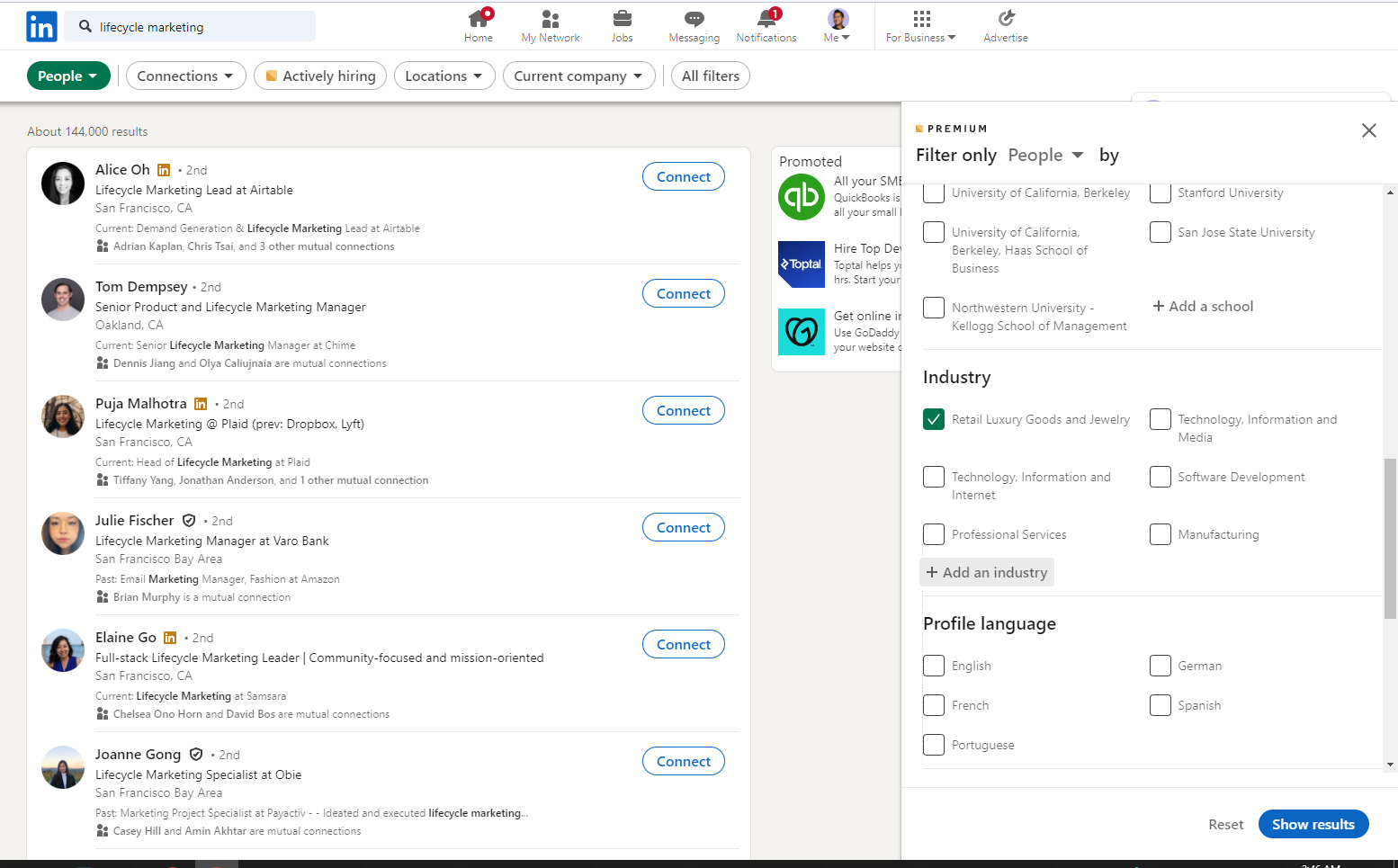Expand the Locations filter dropdown
The height and width of the screenshot is (868, 1398).
point(444,76)
